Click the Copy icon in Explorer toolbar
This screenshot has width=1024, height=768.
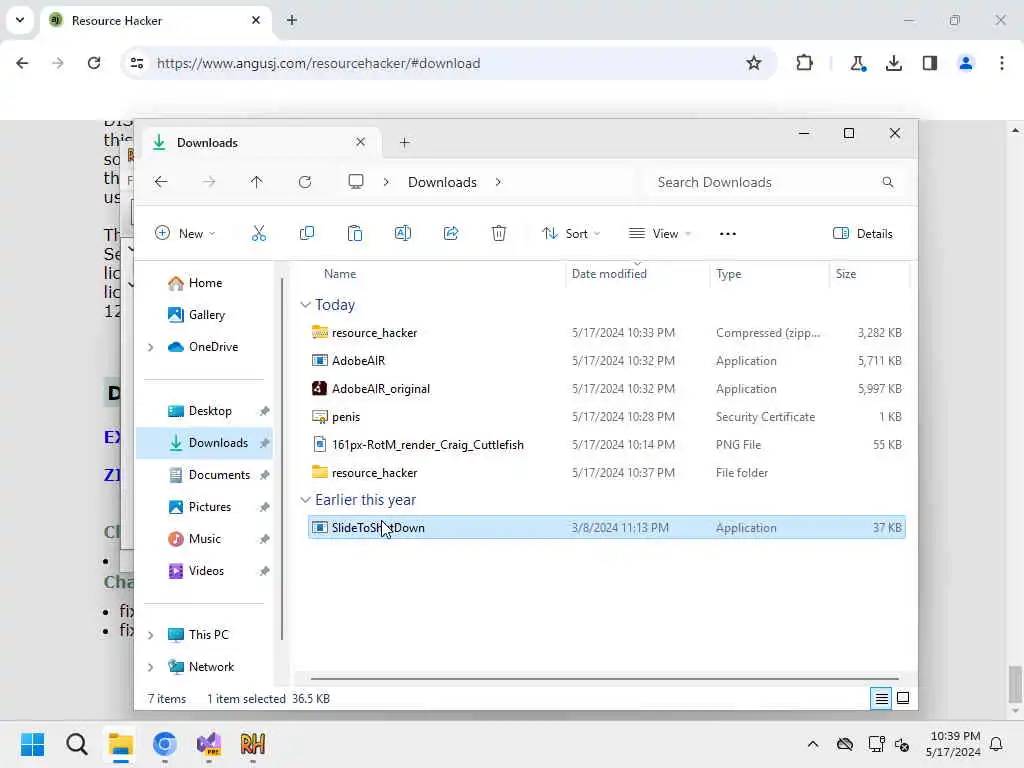point(306,233)
